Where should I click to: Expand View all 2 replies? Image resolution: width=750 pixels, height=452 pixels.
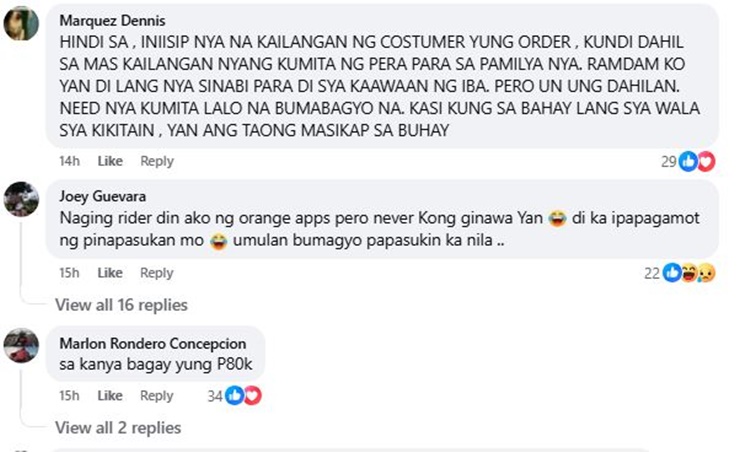point(118,428)
